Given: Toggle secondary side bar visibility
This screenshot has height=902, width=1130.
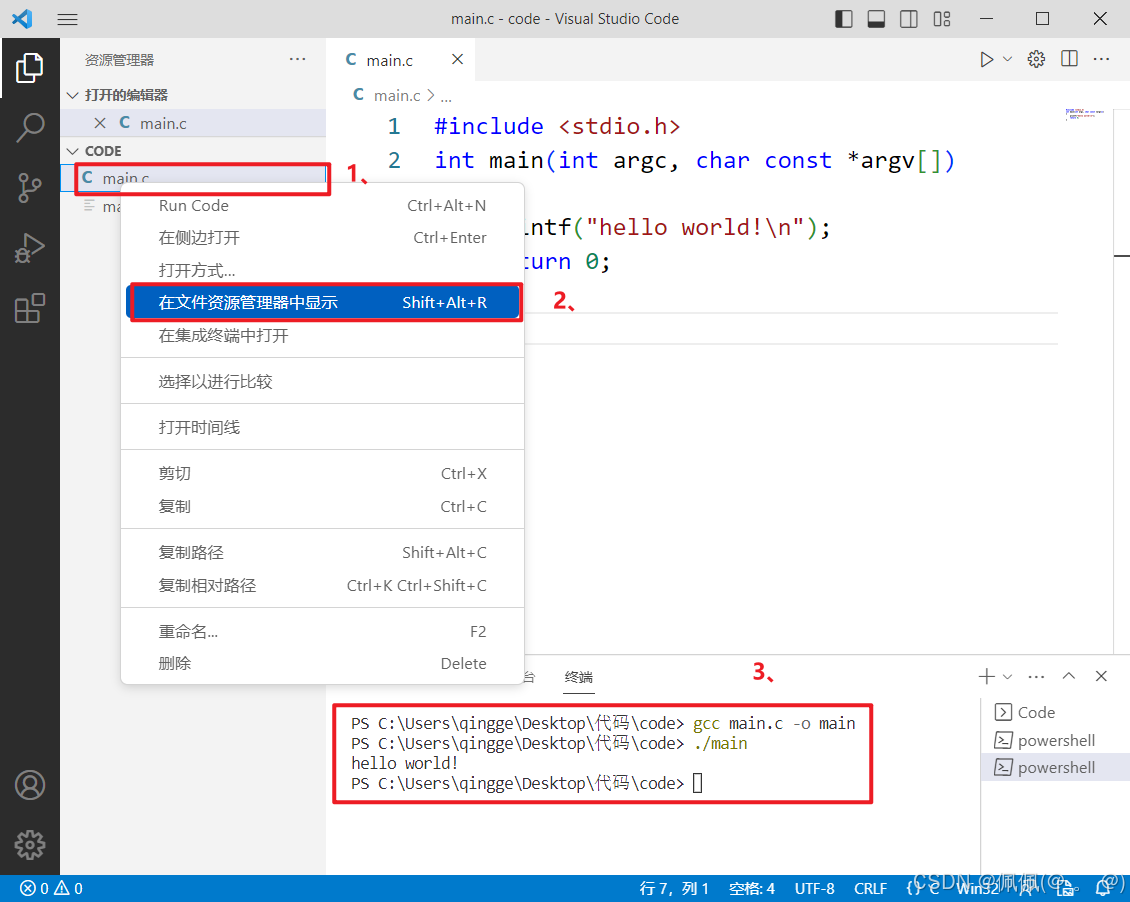Looking at the screenshot, I should 909,19.
